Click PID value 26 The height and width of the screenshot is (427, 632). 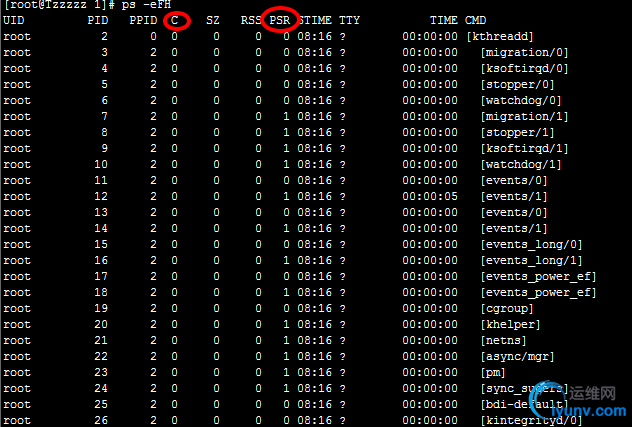(x=101, y=421)
